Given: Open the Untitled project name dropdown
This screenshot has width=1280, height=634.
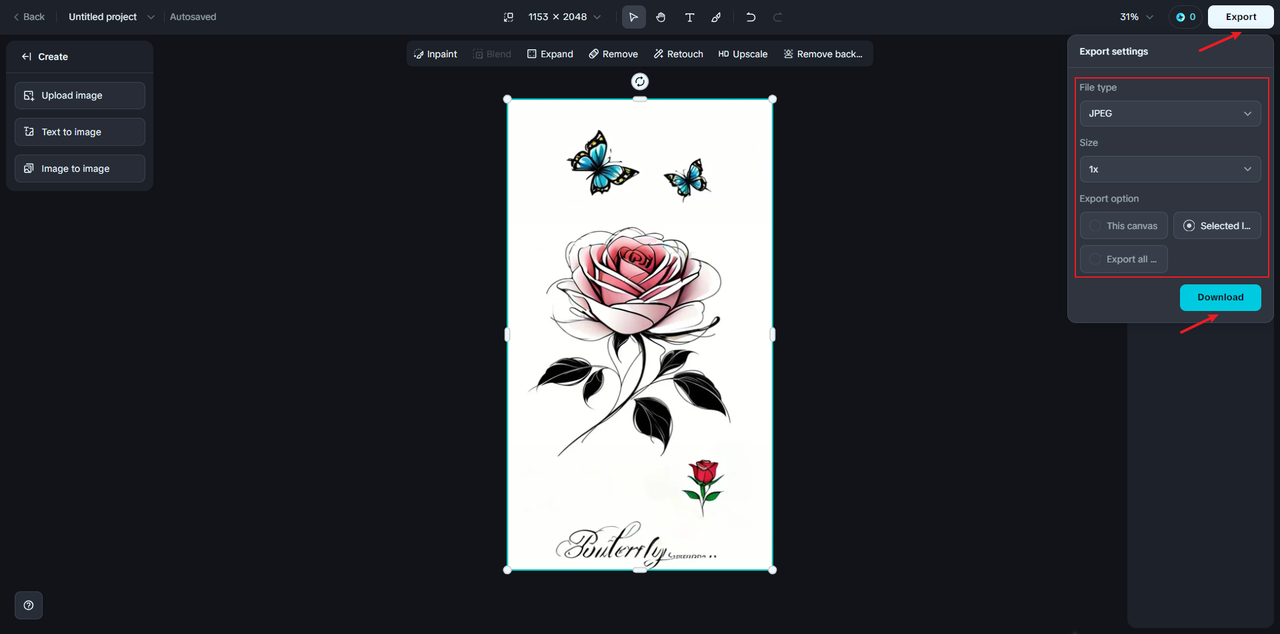Looking at the screenshot, I should pos(112,17).
